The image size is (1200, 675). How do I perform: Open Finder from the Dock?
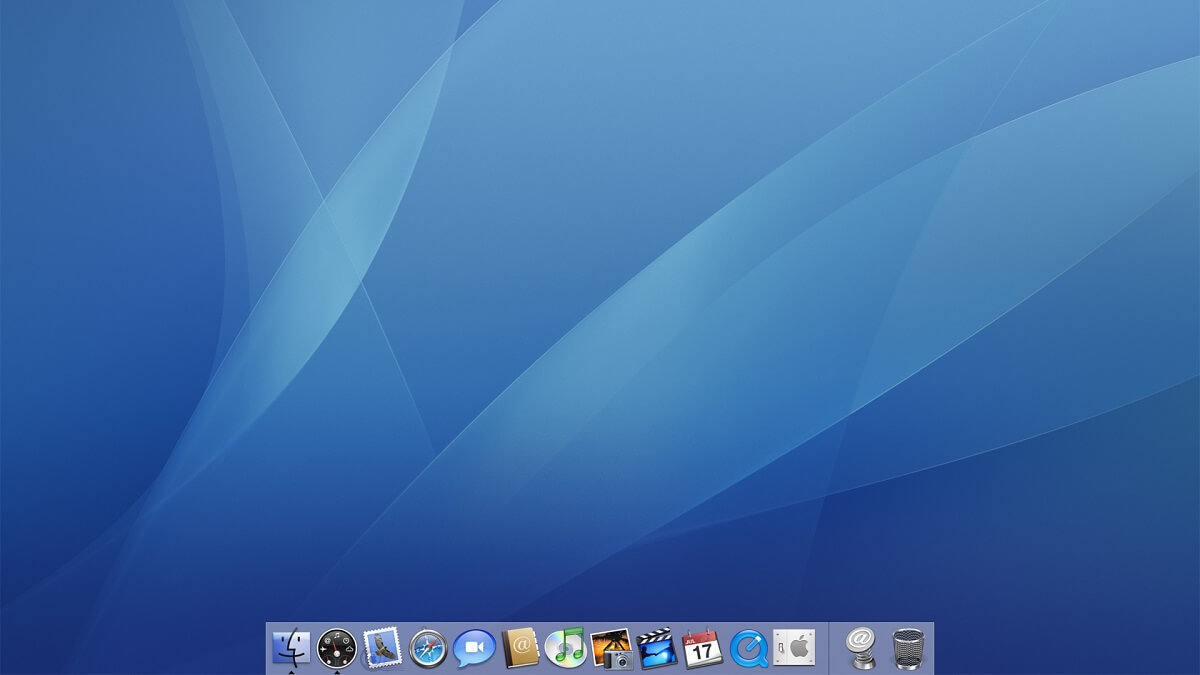[291, 648]
